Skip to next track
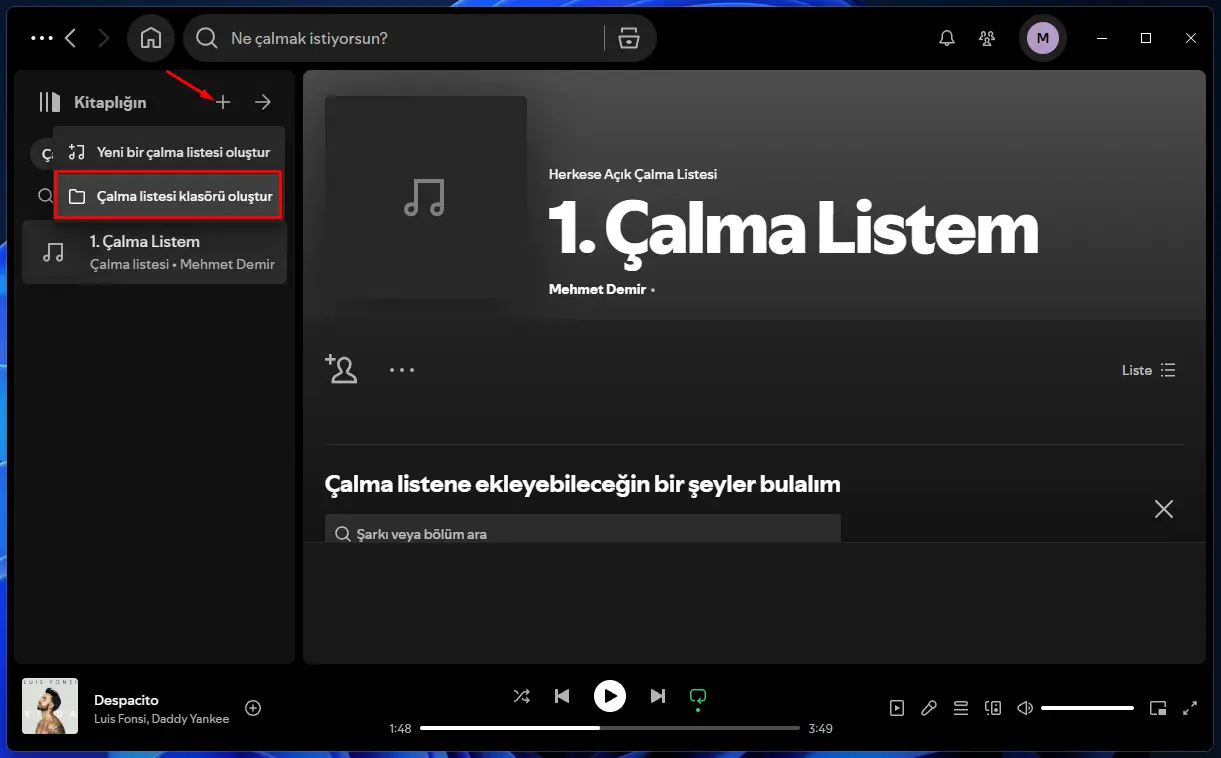The image size is (1221, 758). (x=657, y=695)
